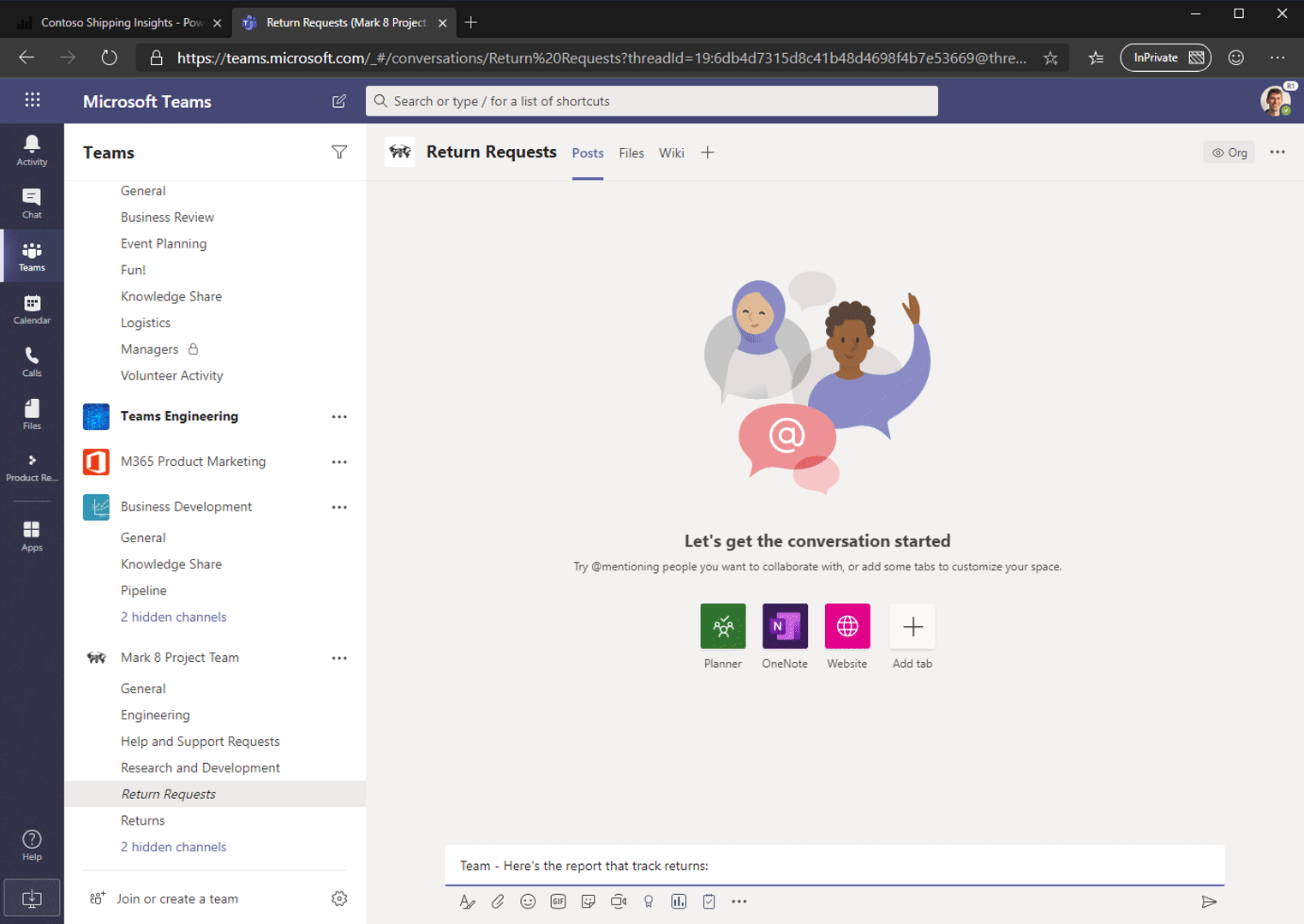Switch to the Posts tab
The width and height of the screenshot is (1304, 924).
pos(588,153)
